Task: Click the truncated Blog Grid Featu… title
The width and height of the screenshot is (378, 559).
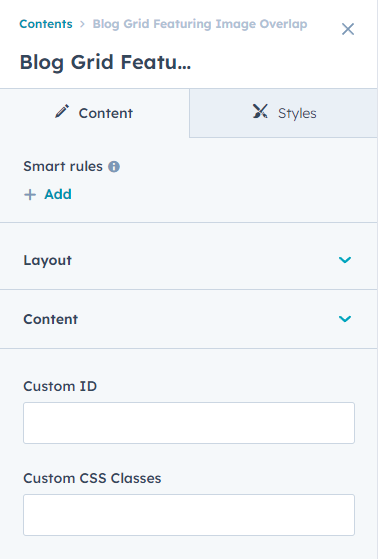Action: pos(105,62)
